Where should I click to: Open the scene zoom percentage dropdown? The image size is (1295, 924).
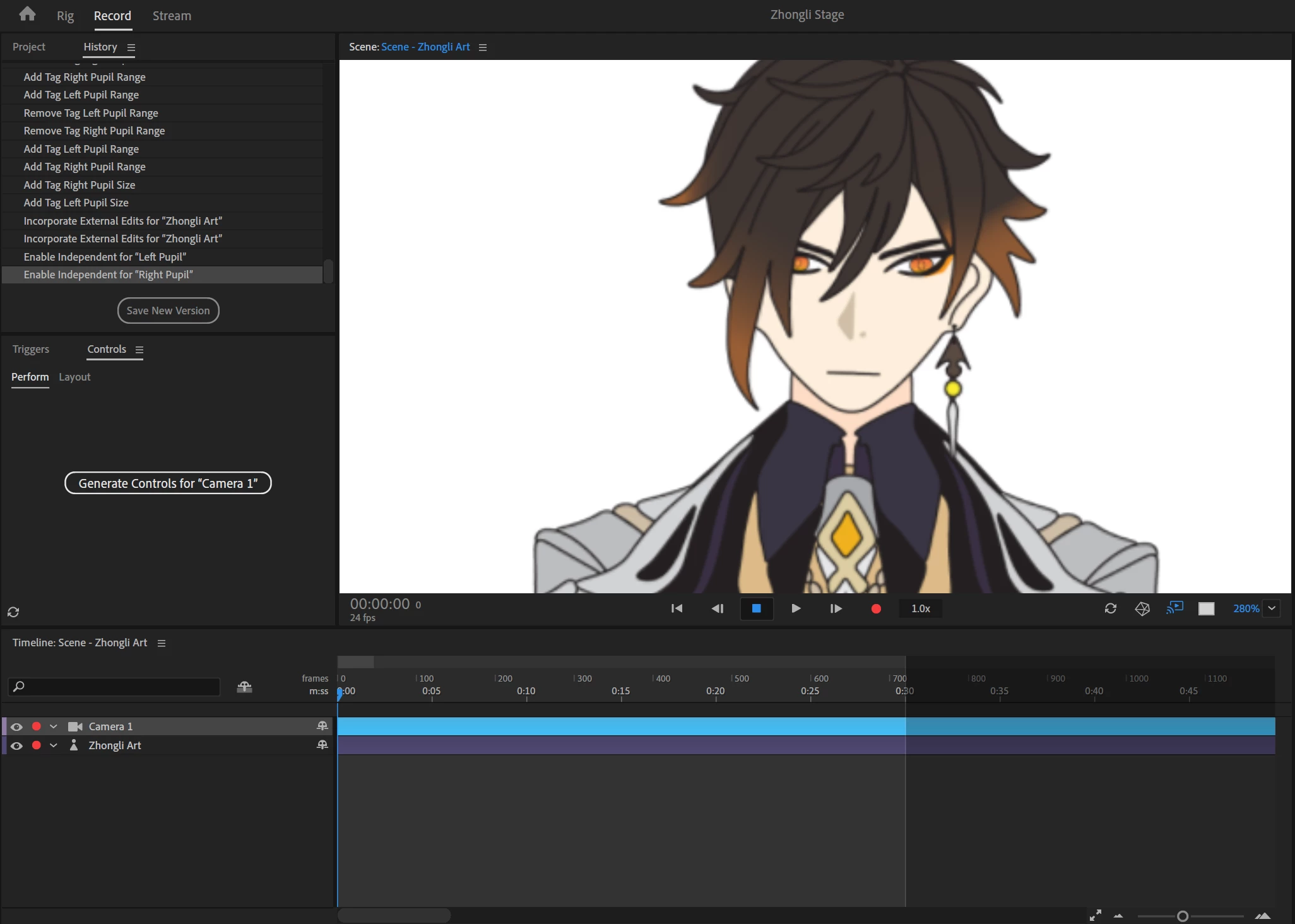(1272, 608)
